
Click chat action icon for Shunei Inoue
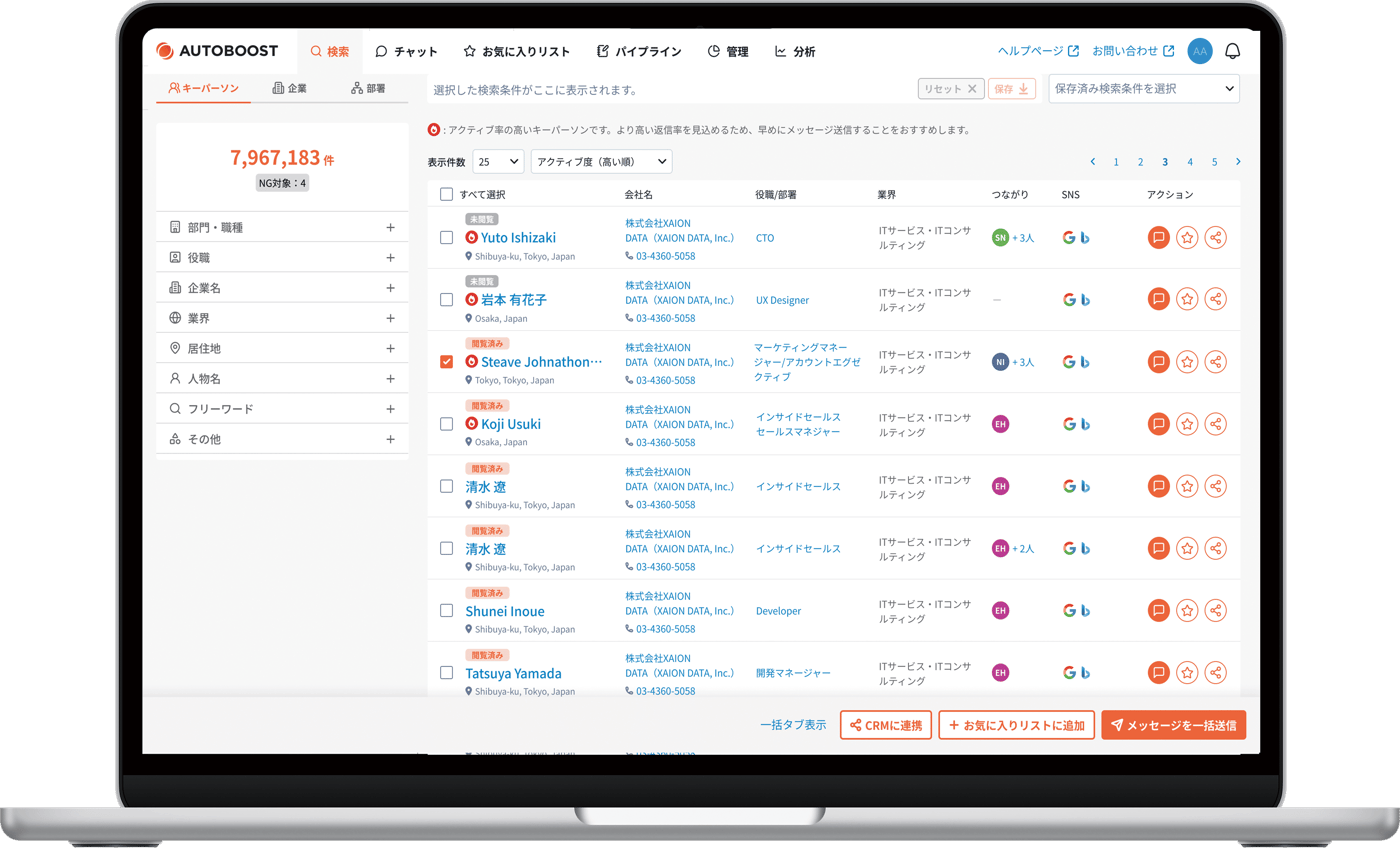(1159, 610)
